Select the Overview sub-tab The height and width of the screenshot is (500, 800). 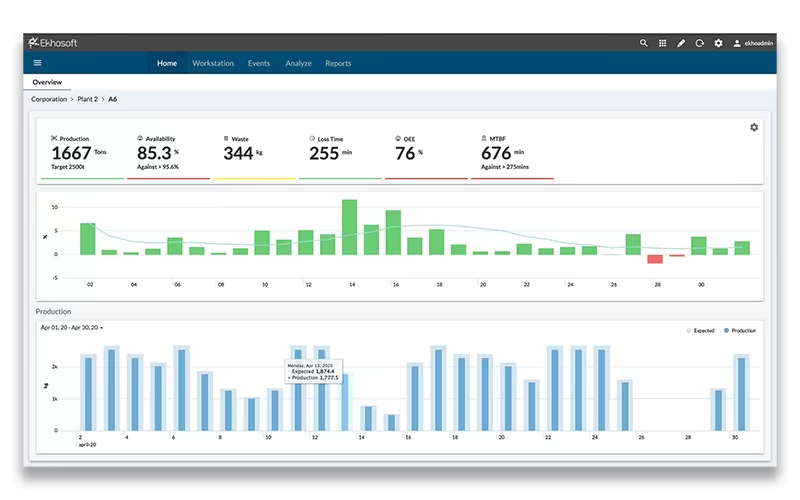(47, 82)
